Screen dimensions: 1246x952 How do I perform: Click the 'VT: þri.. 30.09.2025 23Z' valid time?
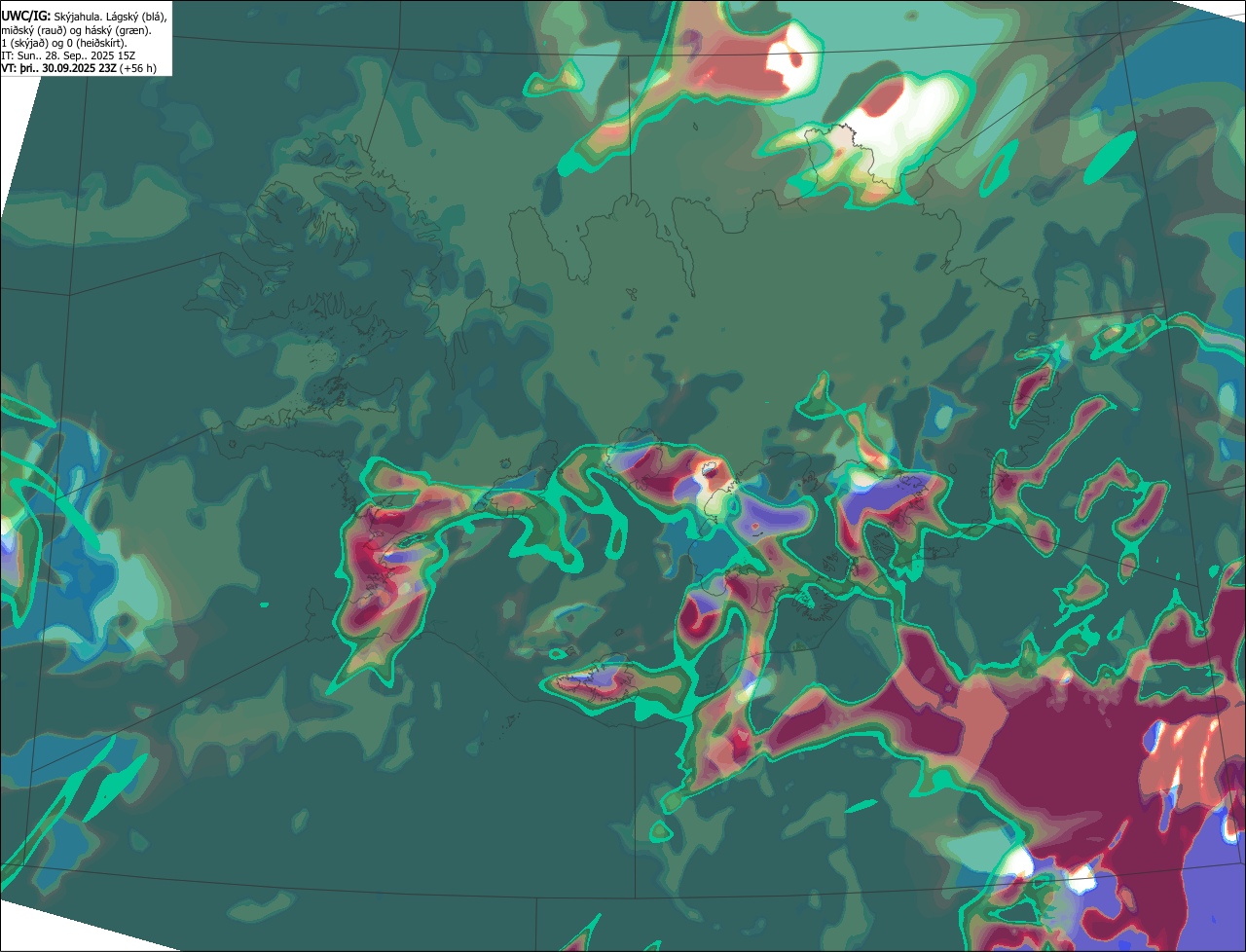(58, 68)
